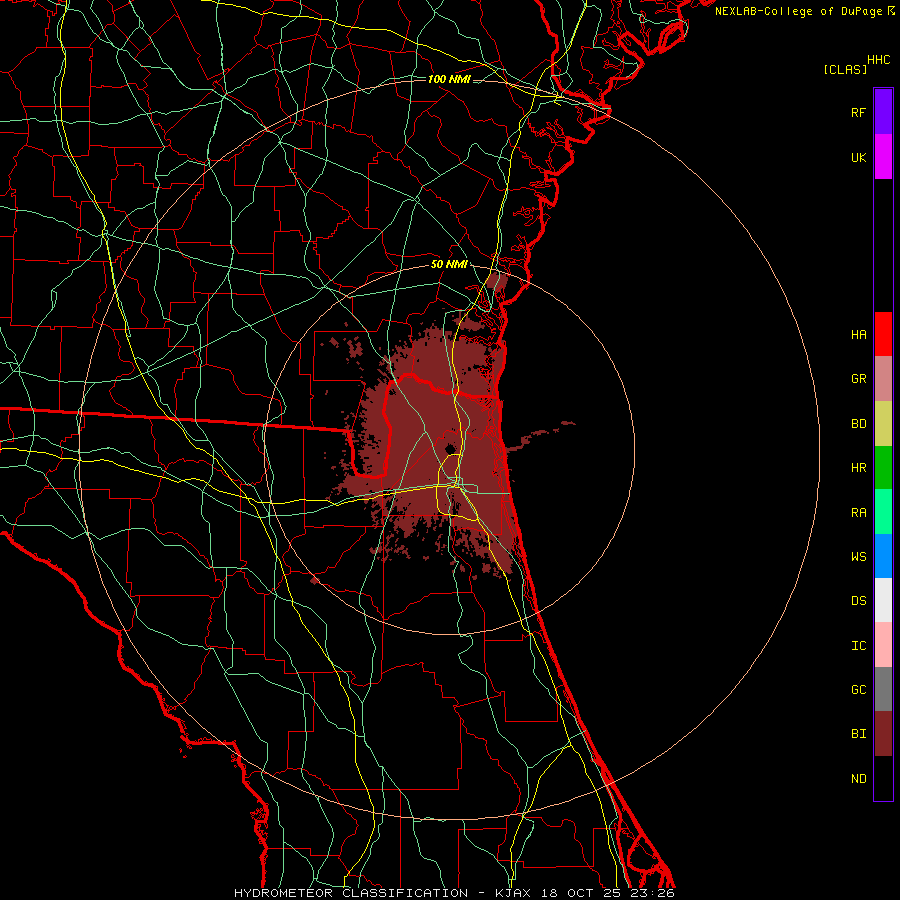
Task: Select the GR legend color block
Action: click(883, 378)
